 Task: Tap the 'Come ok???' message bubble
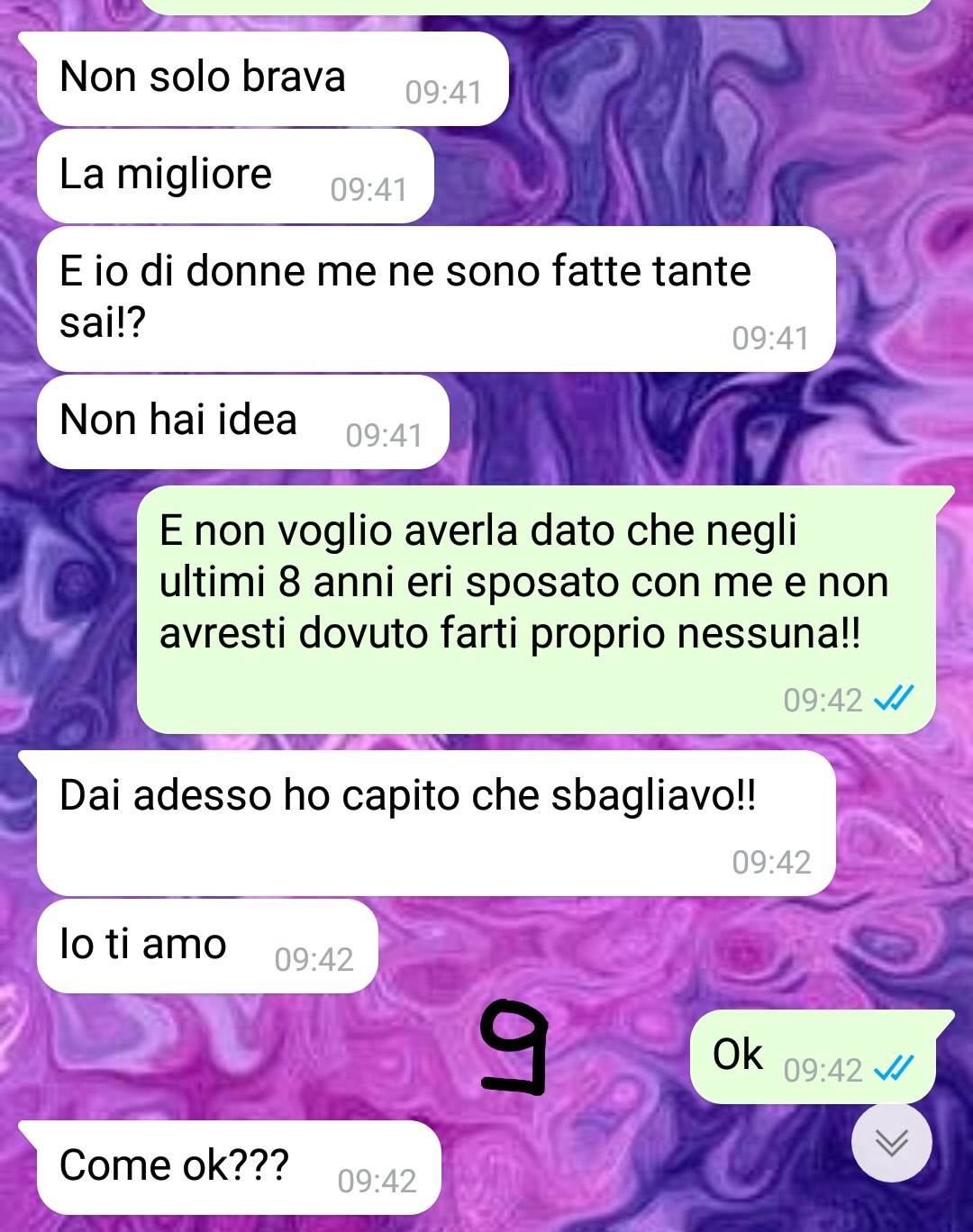click(239, 1167)
